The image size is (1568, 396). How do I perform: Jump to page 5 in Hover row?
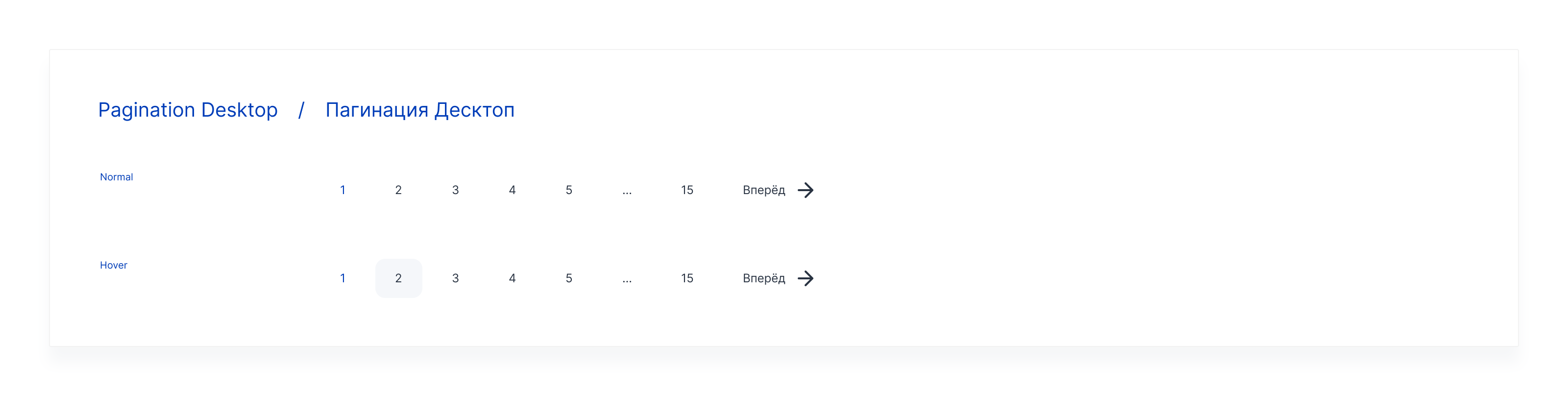click(569, 278)
